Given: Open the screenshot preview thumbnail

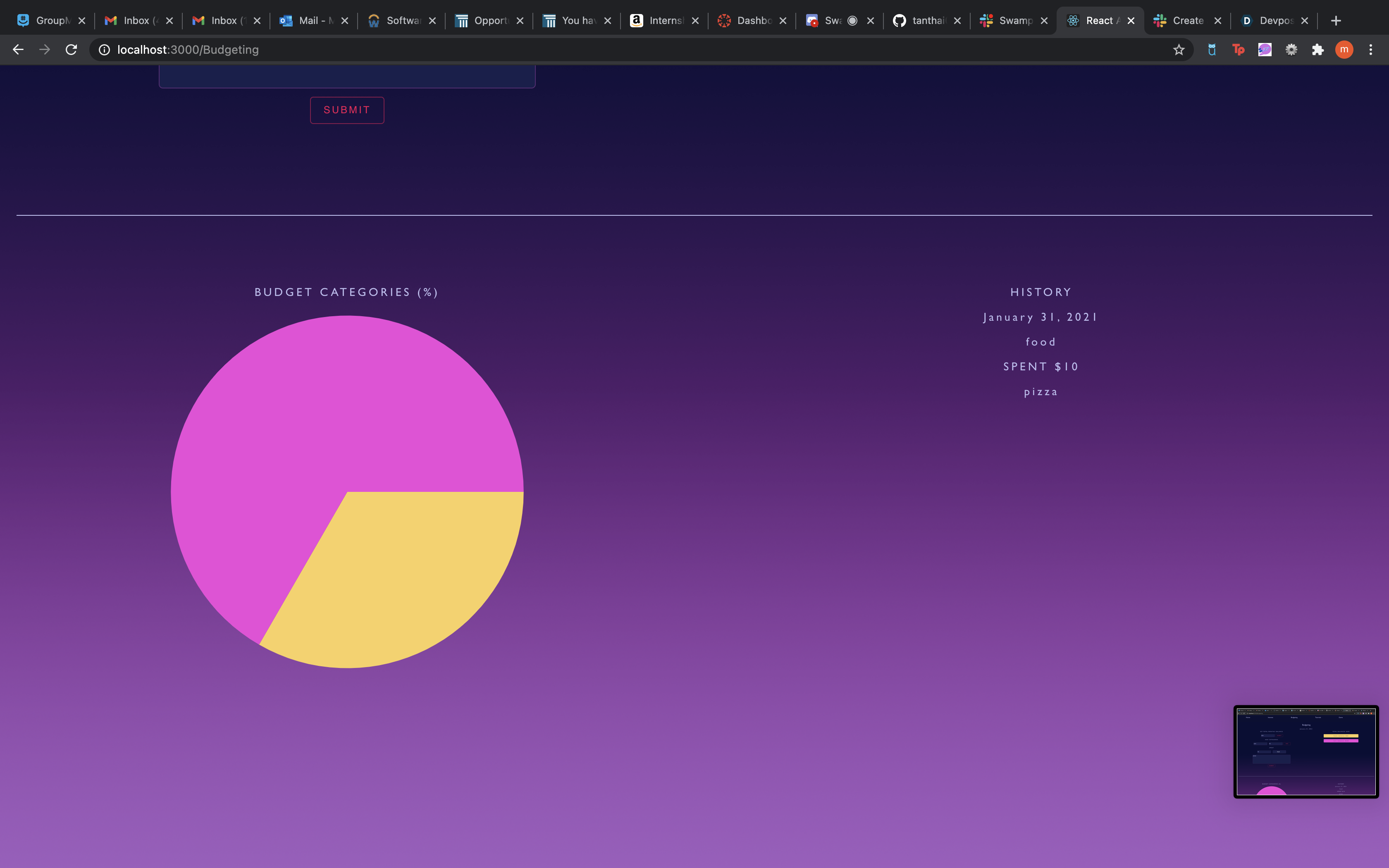Looking at the screenshot, I should coord(1306,751).
